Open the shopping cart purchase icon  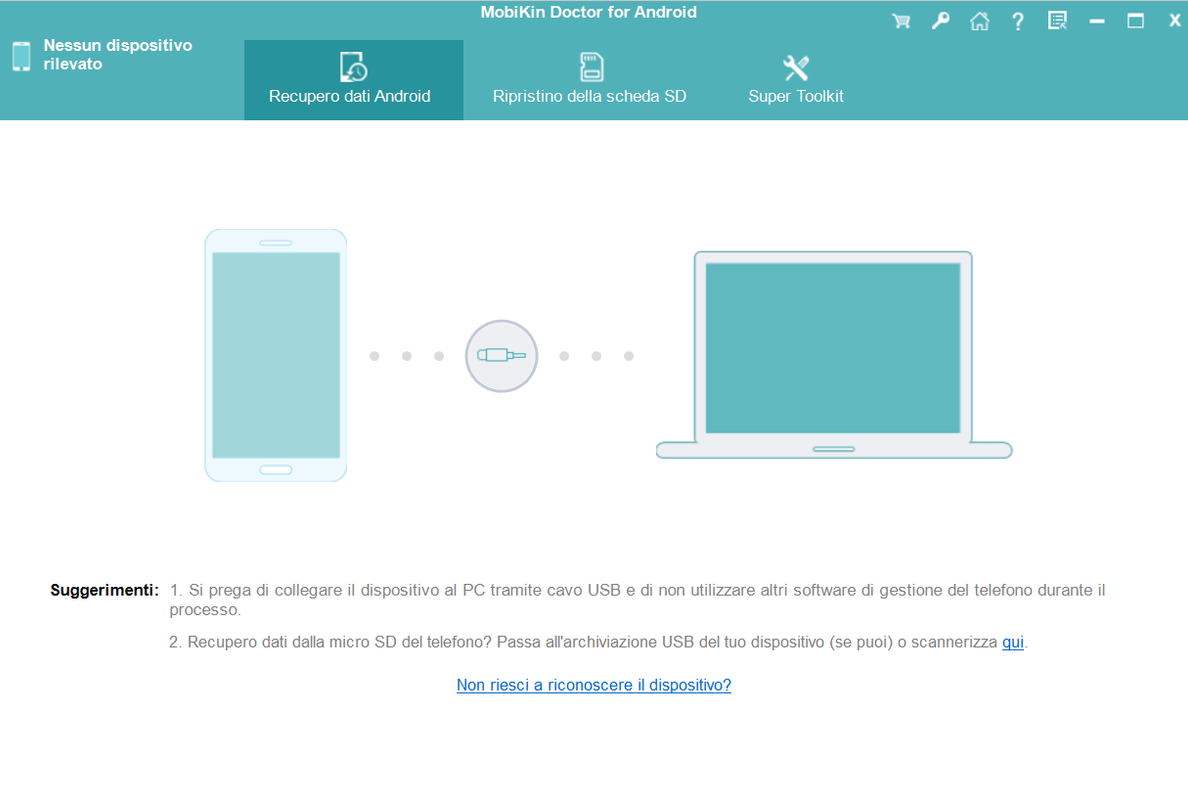(901, 21)
